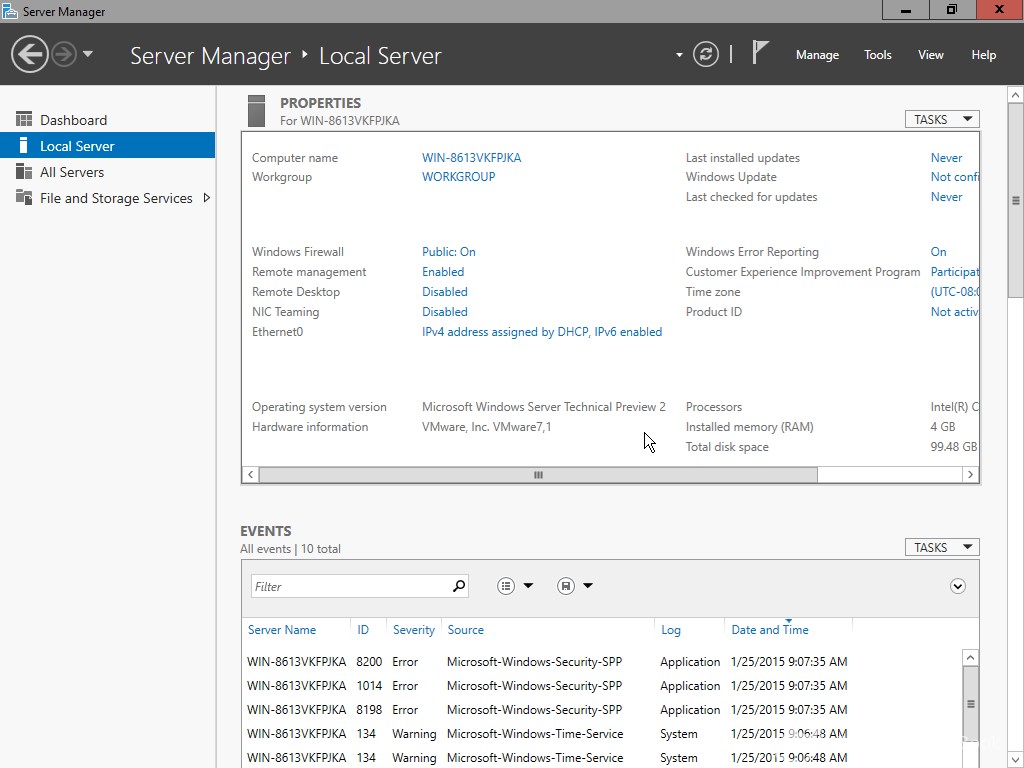Click the Properties scroll right arrow
This screenshot has height=768, width=1024.
point(970,475)
